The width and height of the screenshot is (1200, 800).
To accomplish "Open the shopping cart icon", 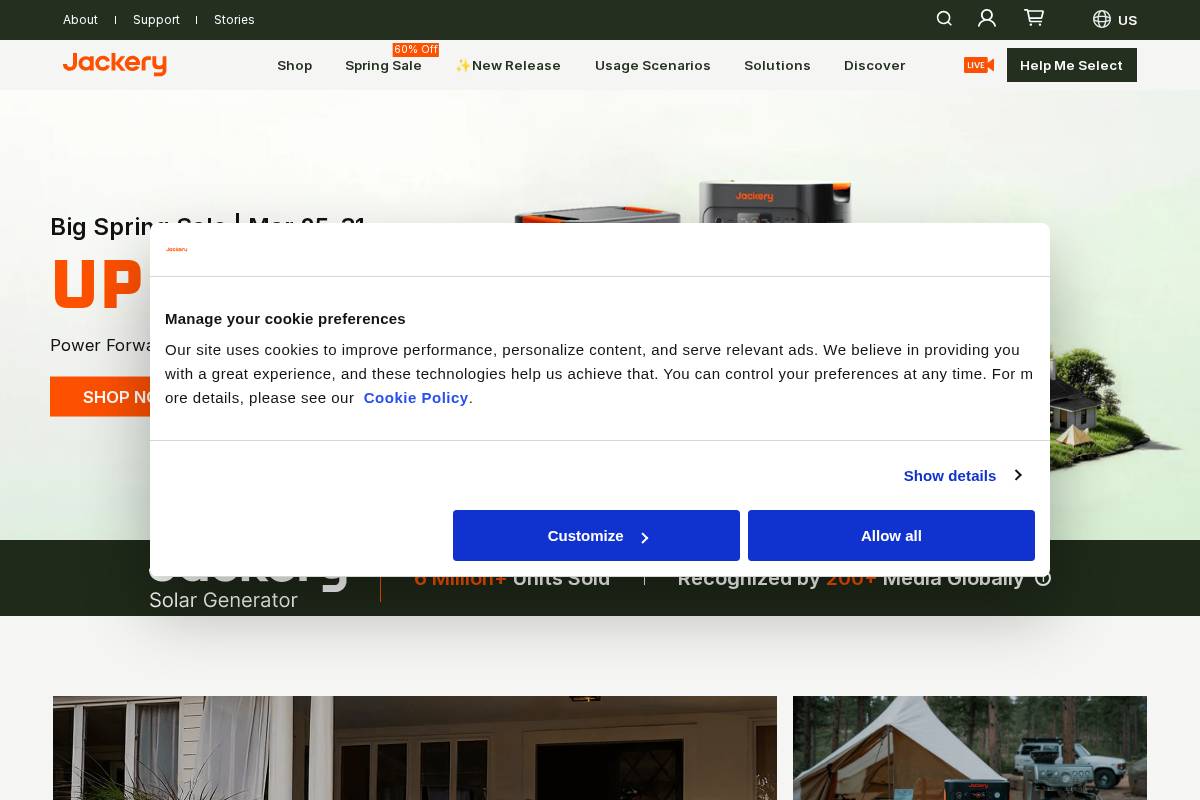I will point(1033,17).
